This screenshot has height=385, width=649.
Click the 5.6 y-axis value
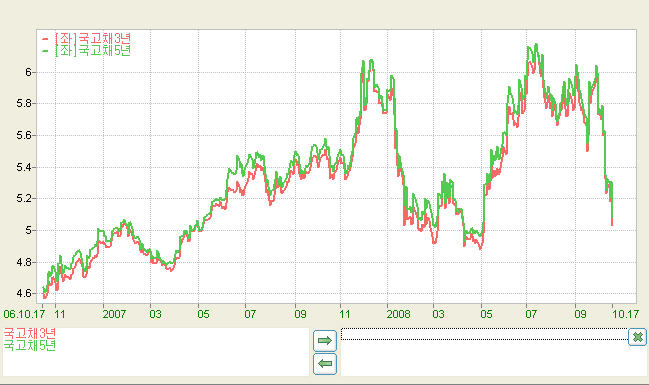tap(24, 135)
